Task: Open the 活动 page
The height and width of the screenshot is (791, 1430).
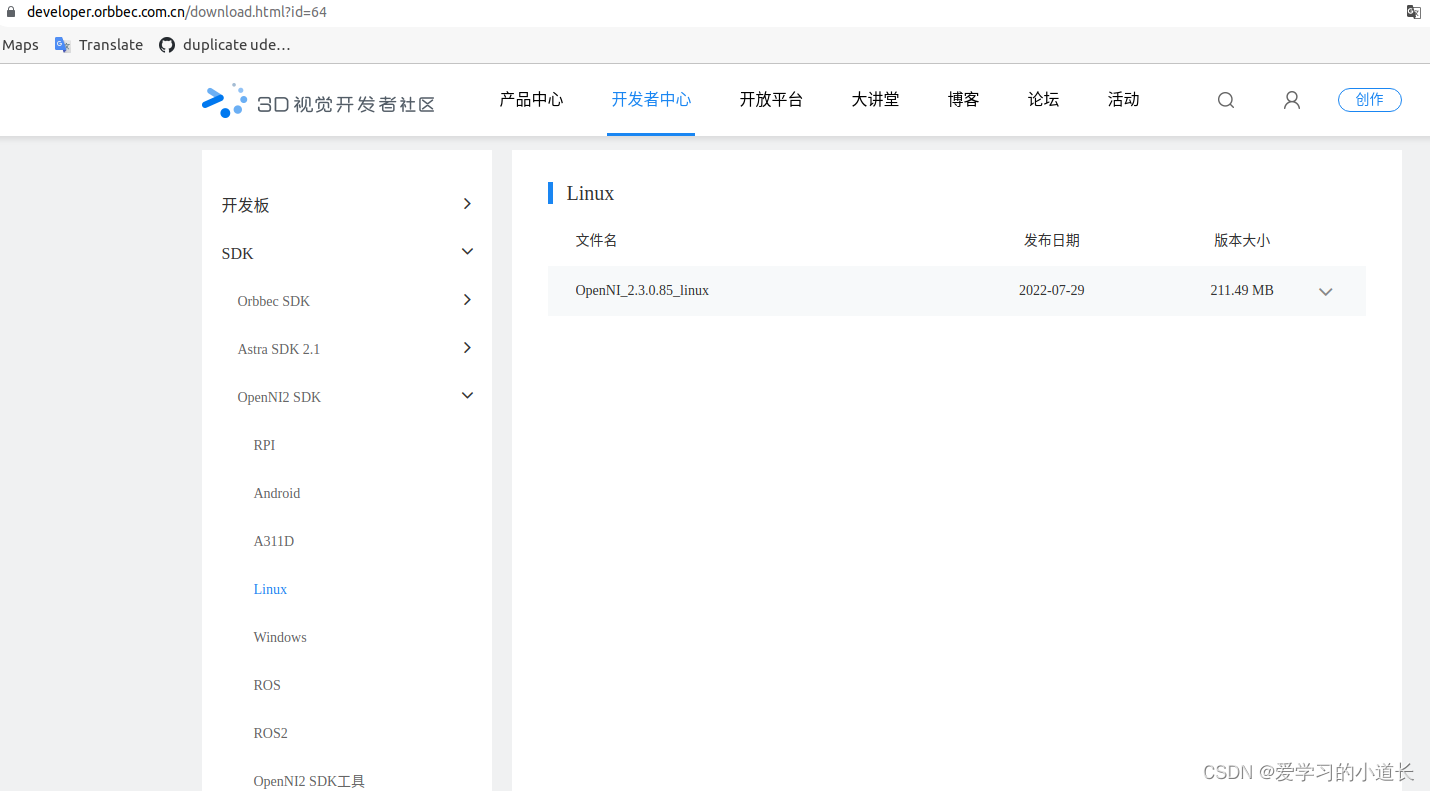Action: tap(1123, 100)
